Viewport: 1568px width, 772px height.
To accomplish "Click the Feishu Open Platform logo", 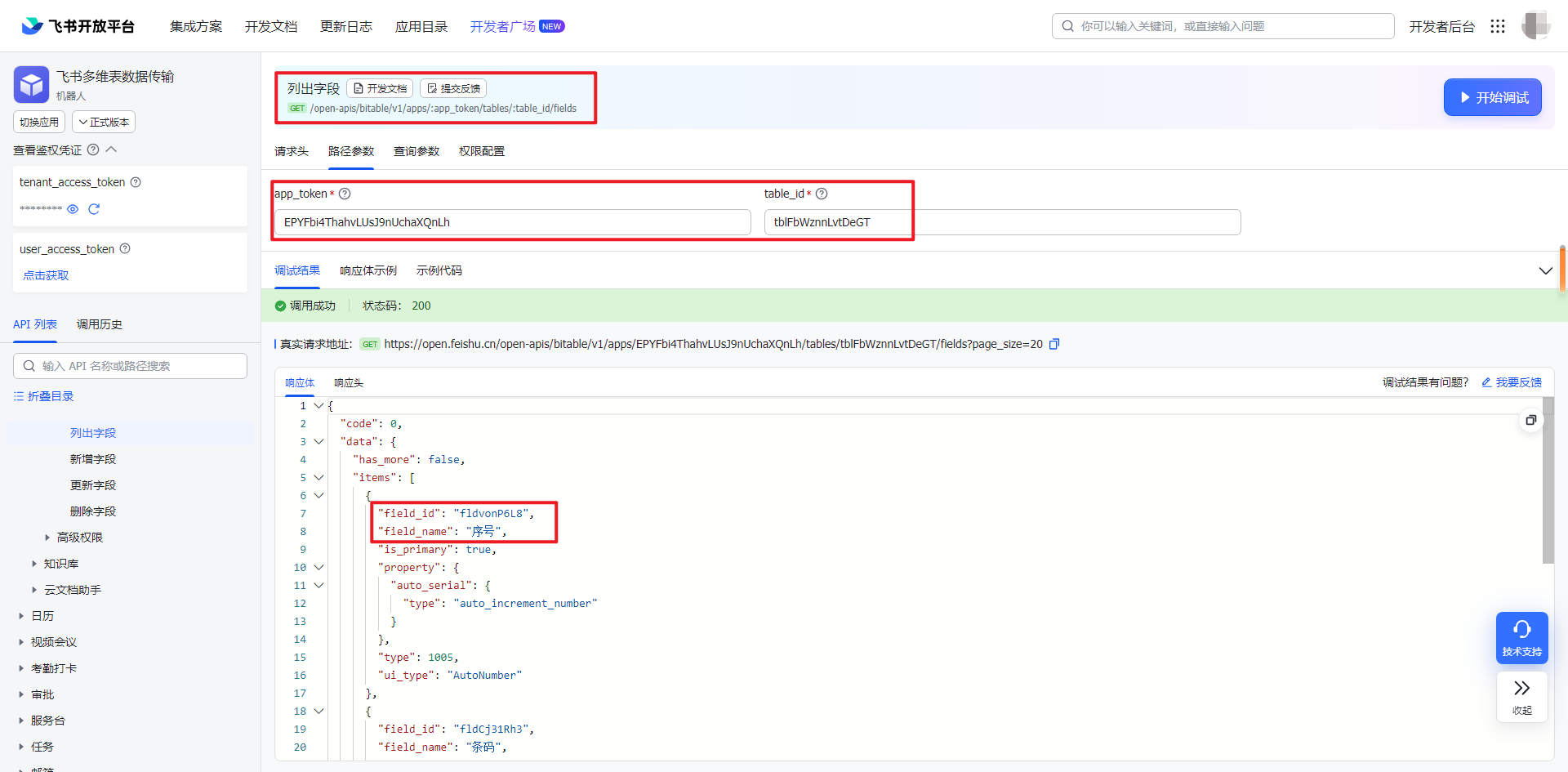I will pyautogui.click(x=78, y=26).
